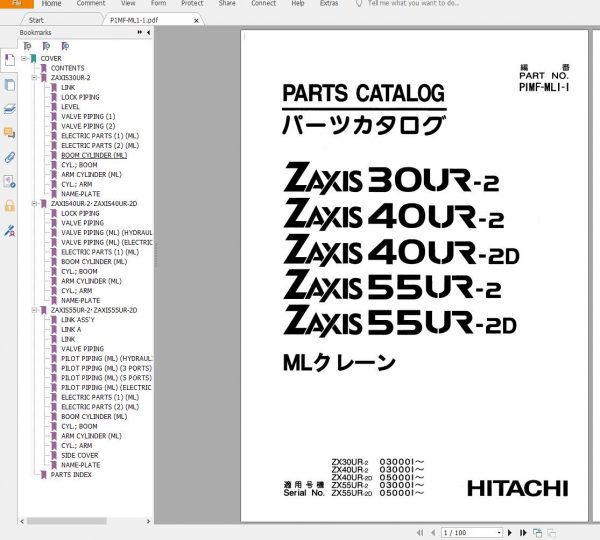Go to the next page
The height and width of the screenshot is (540, 600).
510,533
